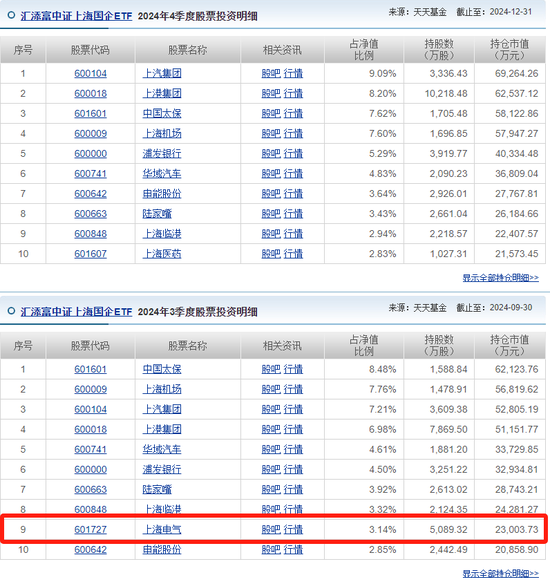Click stock code 600663 in Q4 table

[x=90, y=214]
